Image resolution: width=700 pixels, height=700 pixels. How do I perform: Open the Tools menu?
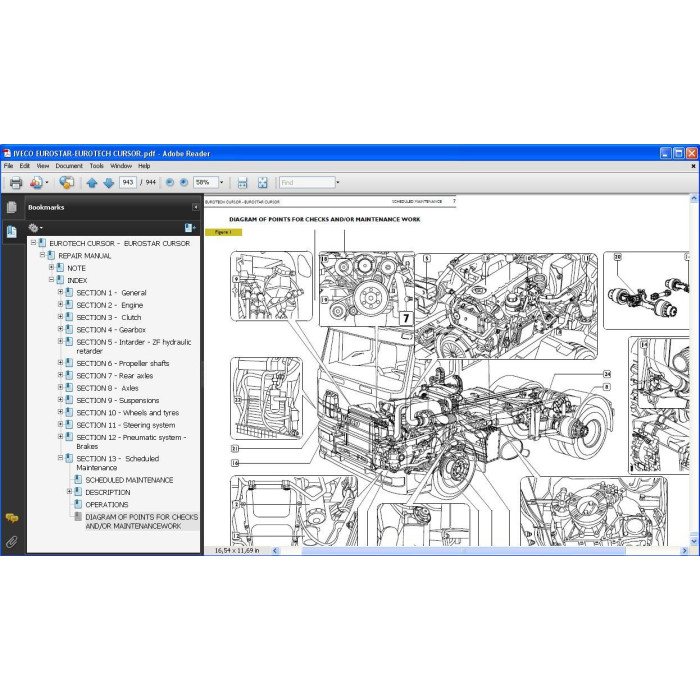point(96,166)
